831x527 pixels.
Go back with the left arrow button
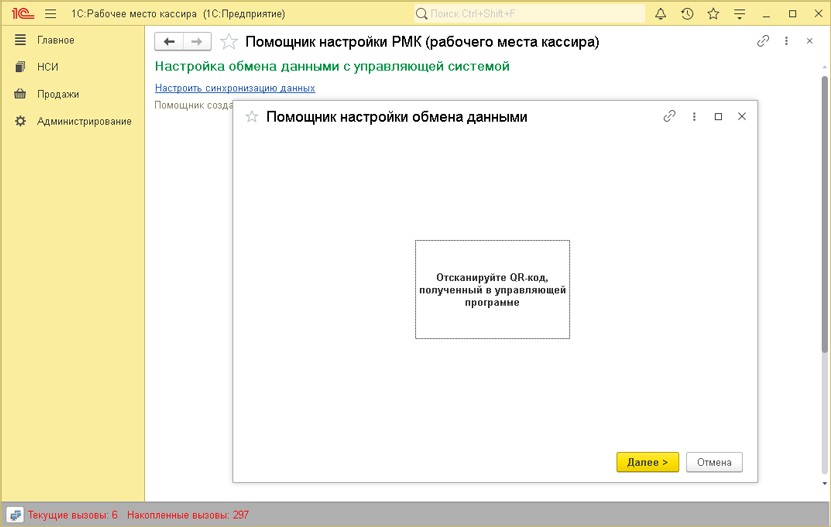click(x=169, y=41)
